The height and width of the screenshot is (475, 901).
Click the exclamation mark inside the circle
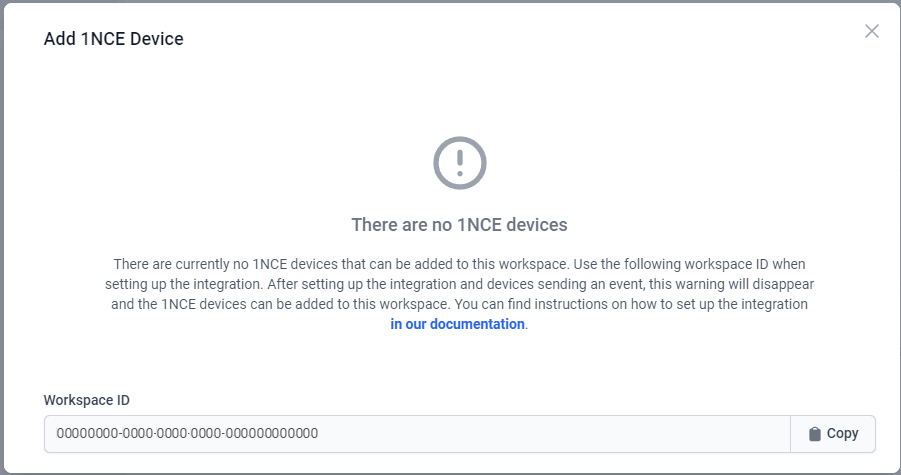point(460,160)
